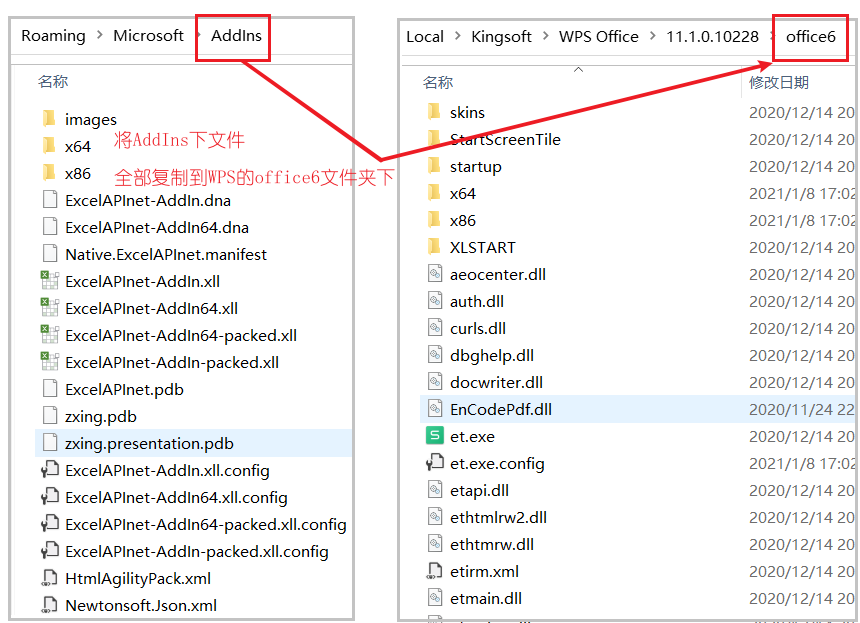This screenshot has height=623, width=860.
Task: Click the etirm.xml file icon
Action: (x=434, y=571)
